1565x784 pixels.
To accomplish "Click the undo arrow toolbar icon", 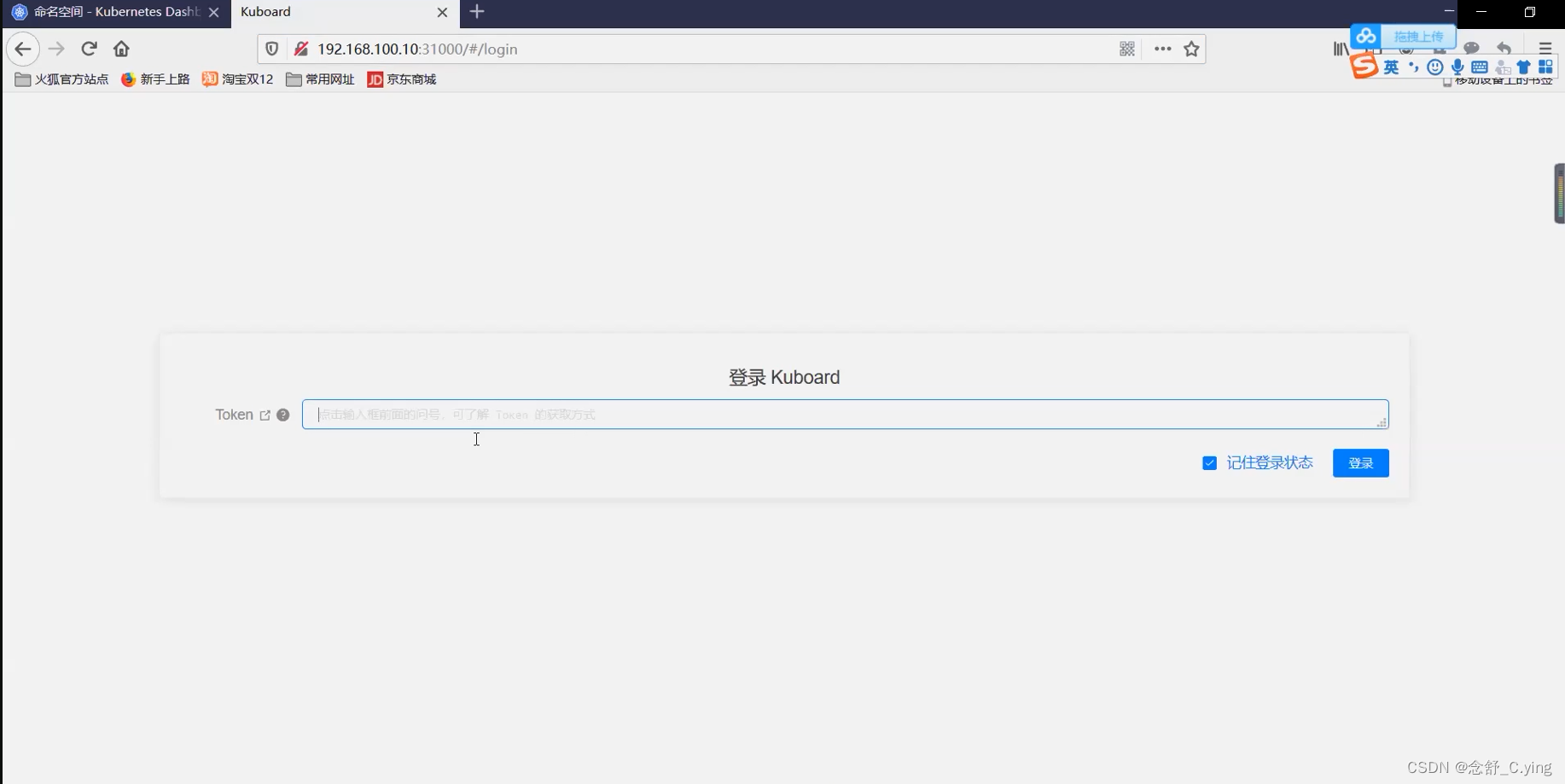I will 1504,48.
